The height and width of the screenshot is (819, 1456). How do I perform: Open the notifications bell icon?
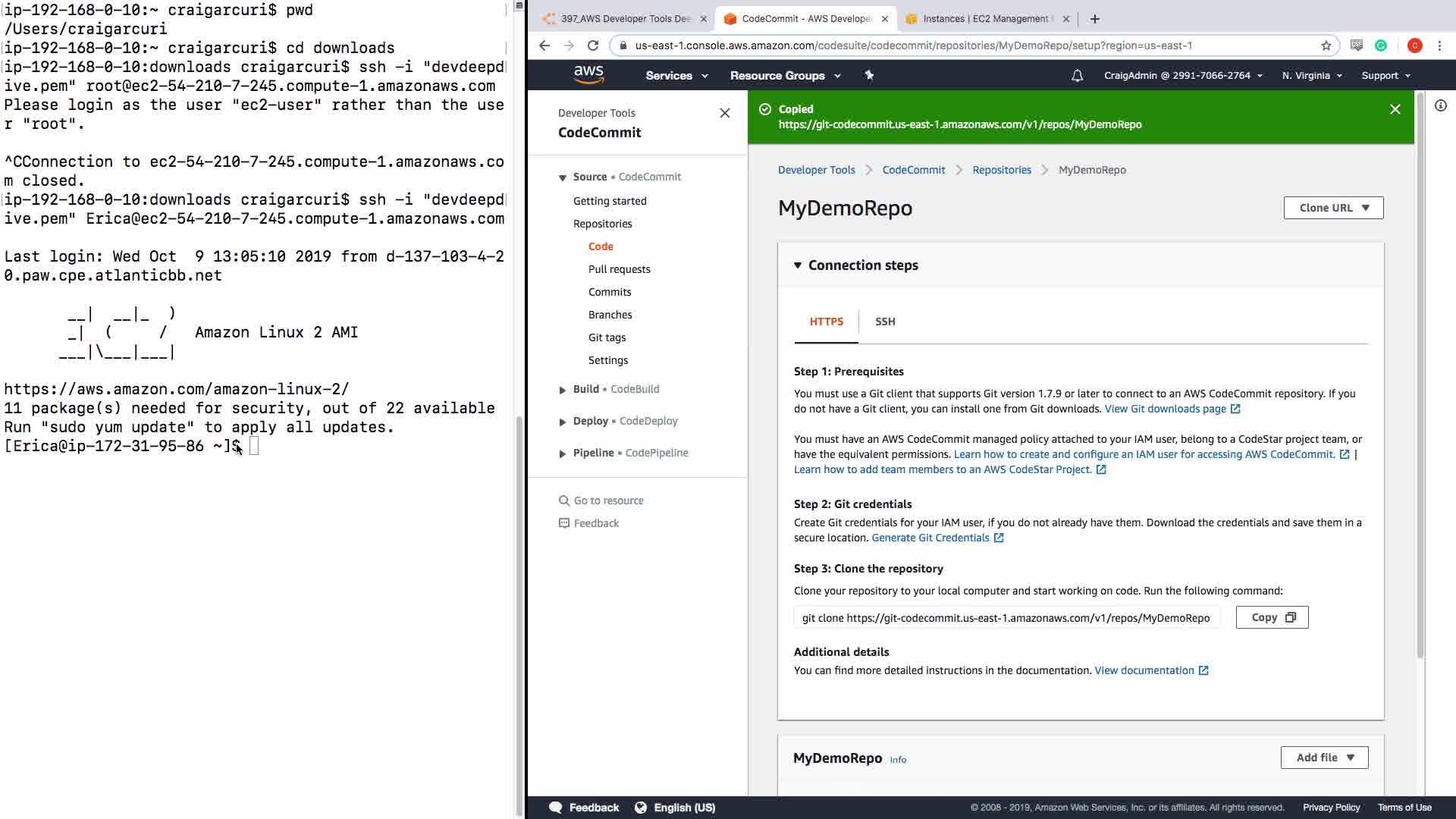pos(1077,76)
